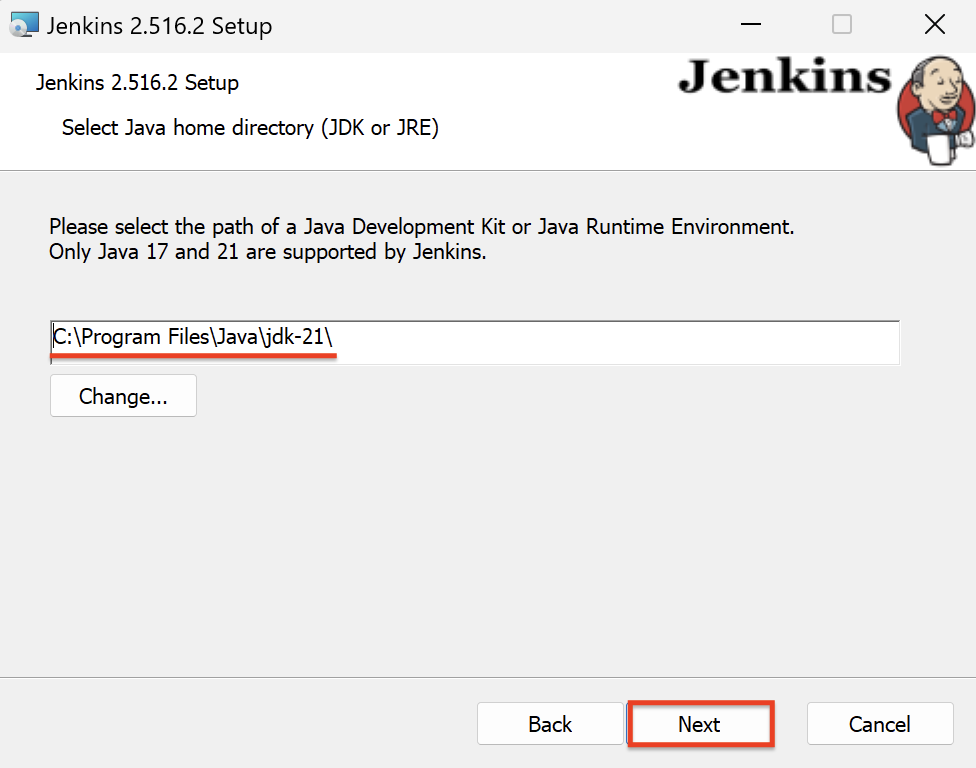
Task: Click the 'Only Java 17 and 21' note
Action: [267, 252]
